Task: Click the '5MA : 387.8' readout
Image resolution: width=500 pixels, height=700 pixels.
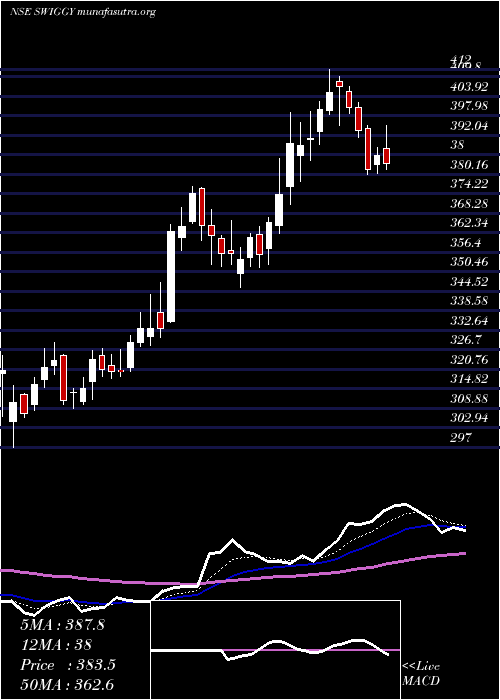Action: [x=62, y=625]
